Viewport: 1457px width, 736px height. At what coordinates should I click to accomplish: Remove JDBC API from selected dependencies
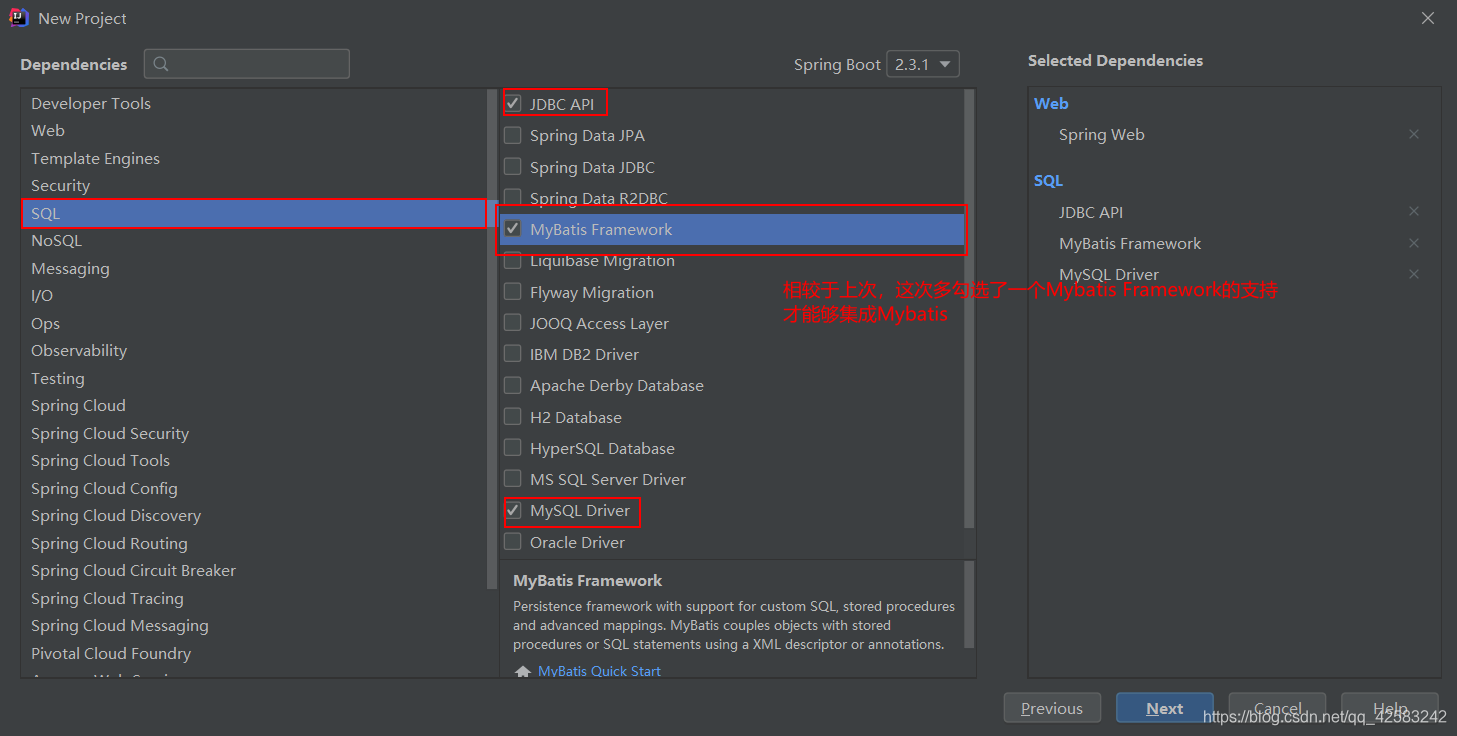pyautogui.click(x=1413, y=211)
